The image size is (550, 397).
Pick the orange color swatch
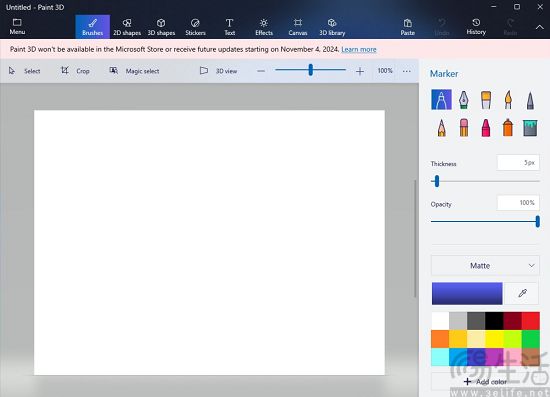pyautogui.click(x=440, y=339)
